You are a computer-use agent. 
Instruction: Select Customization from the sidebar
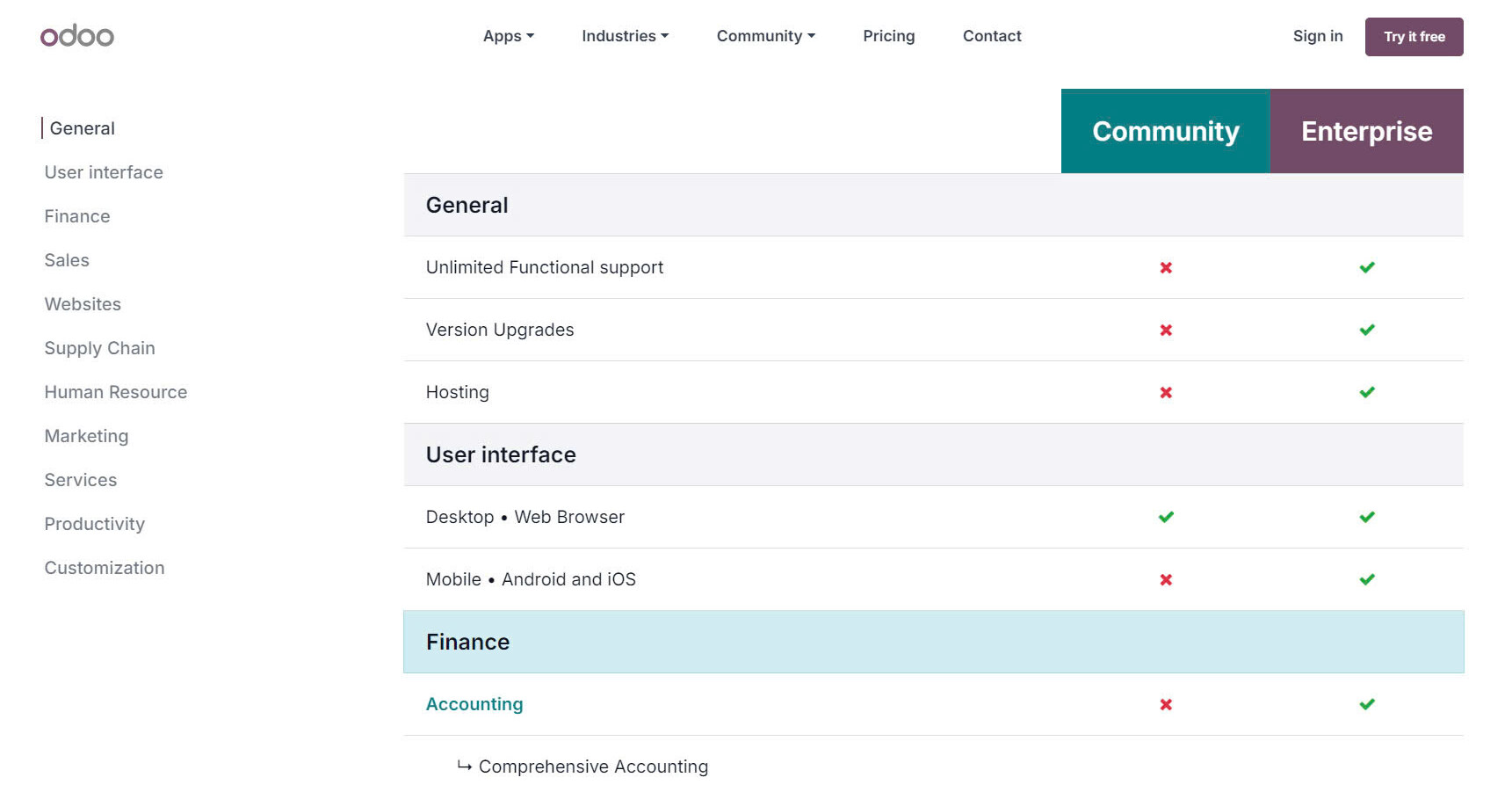point(104,568)
